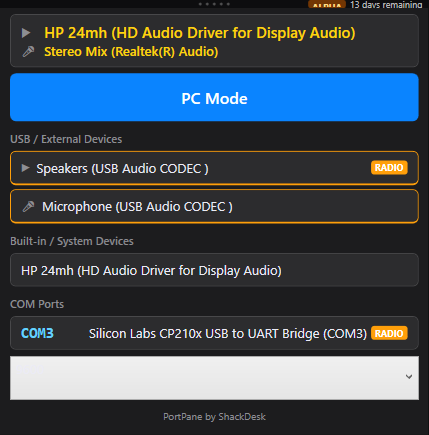Click the 13 days remaining label
The image size is (429, 435).
point(386,5)
